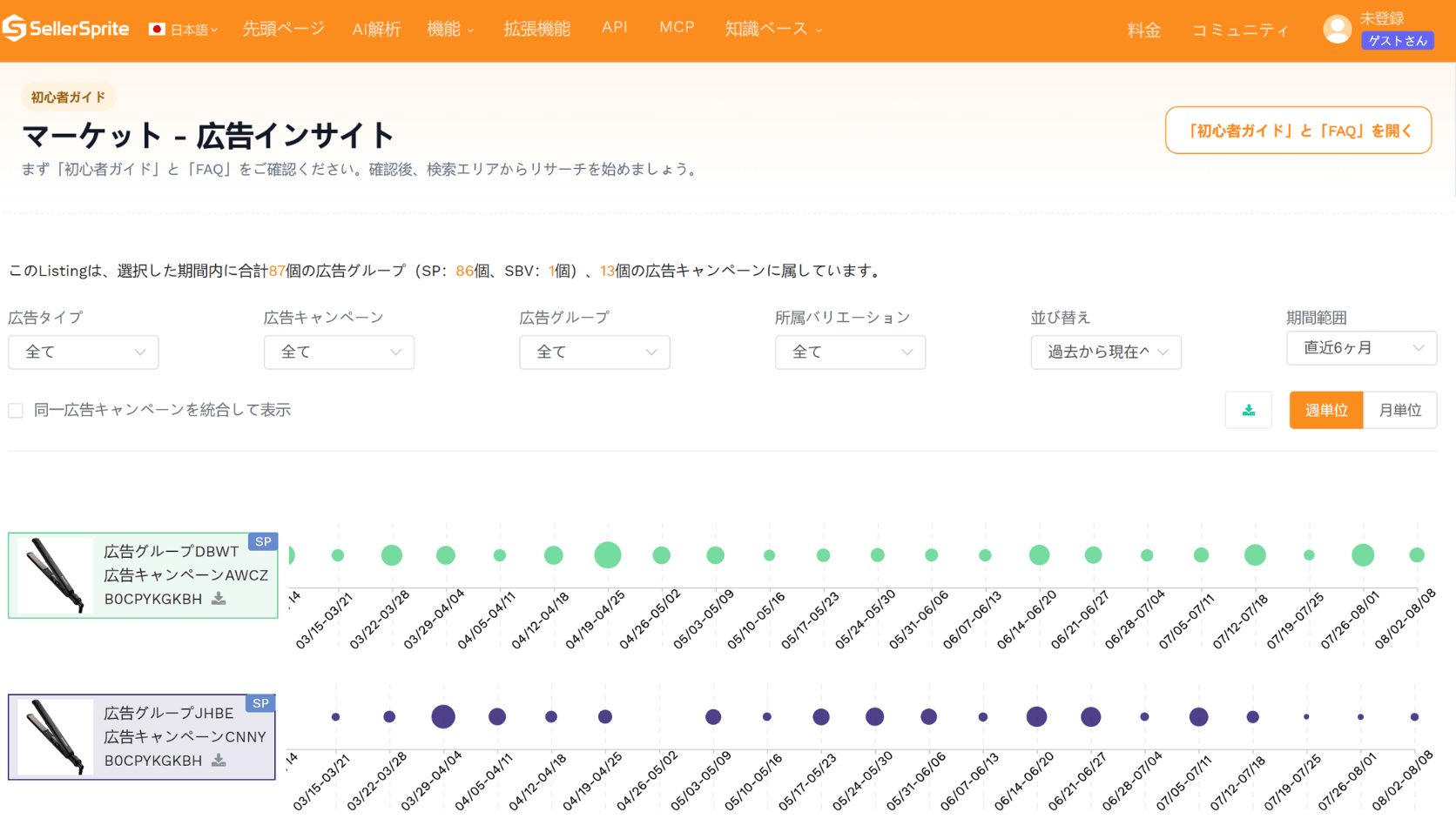Click JHBE hair straightener product thumbnail
Screen dimensions: 1456x819
point(55,736)
